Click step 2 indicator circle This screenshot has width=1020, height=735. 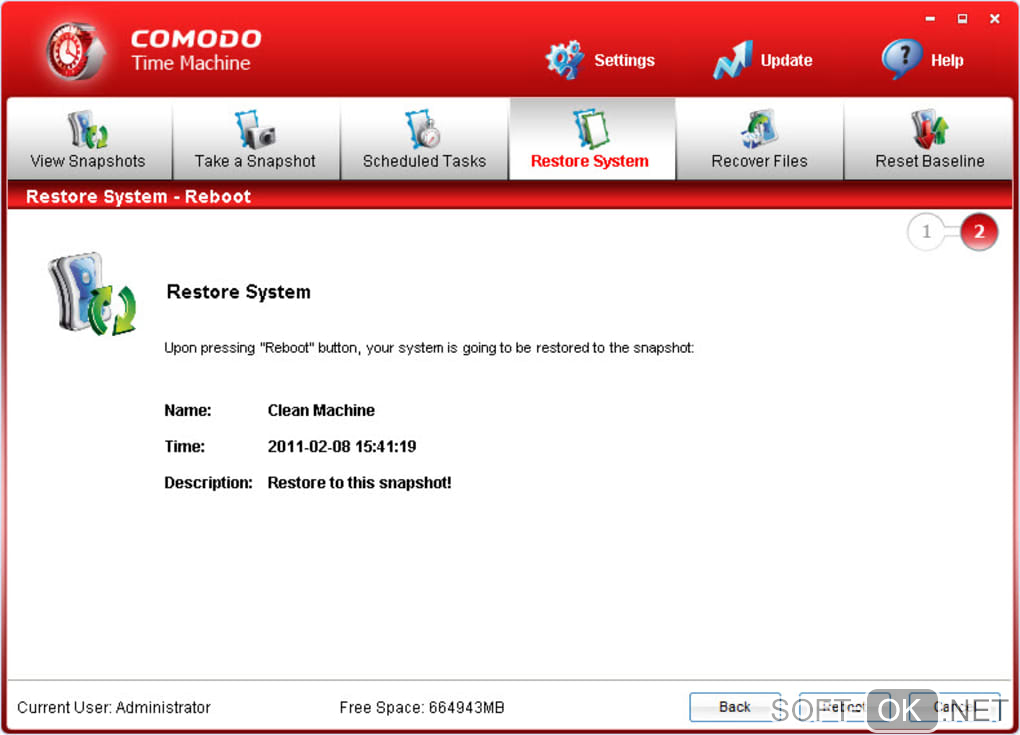(979, 232)
